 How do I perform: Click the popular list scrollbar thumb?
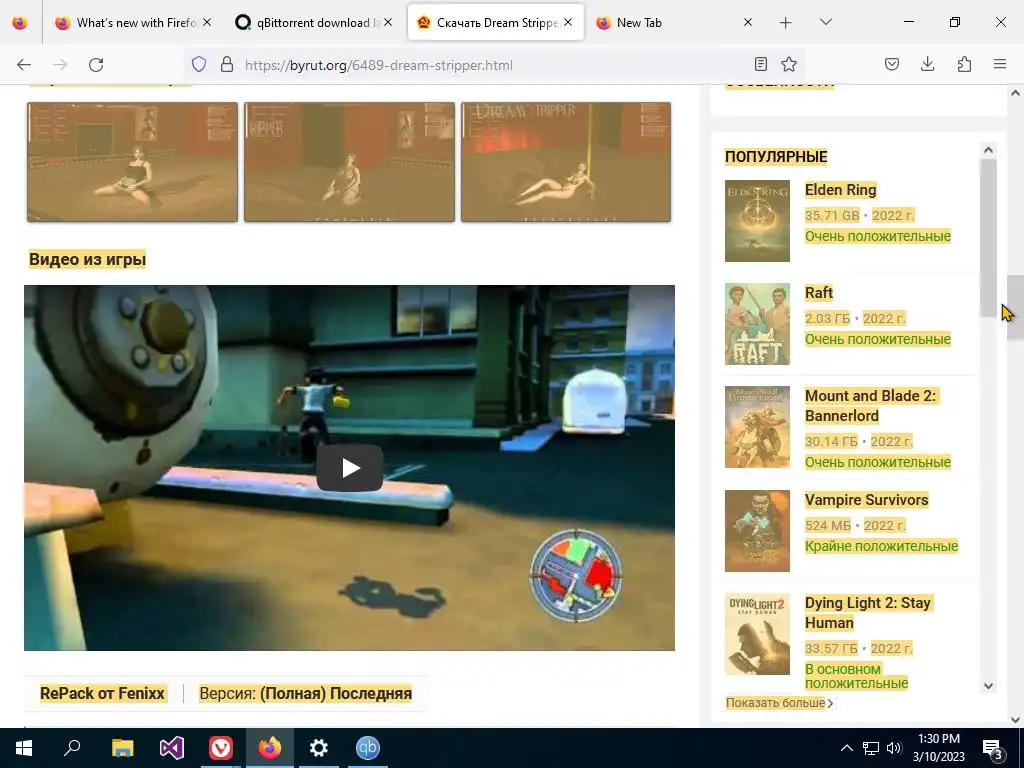point(988,238)
